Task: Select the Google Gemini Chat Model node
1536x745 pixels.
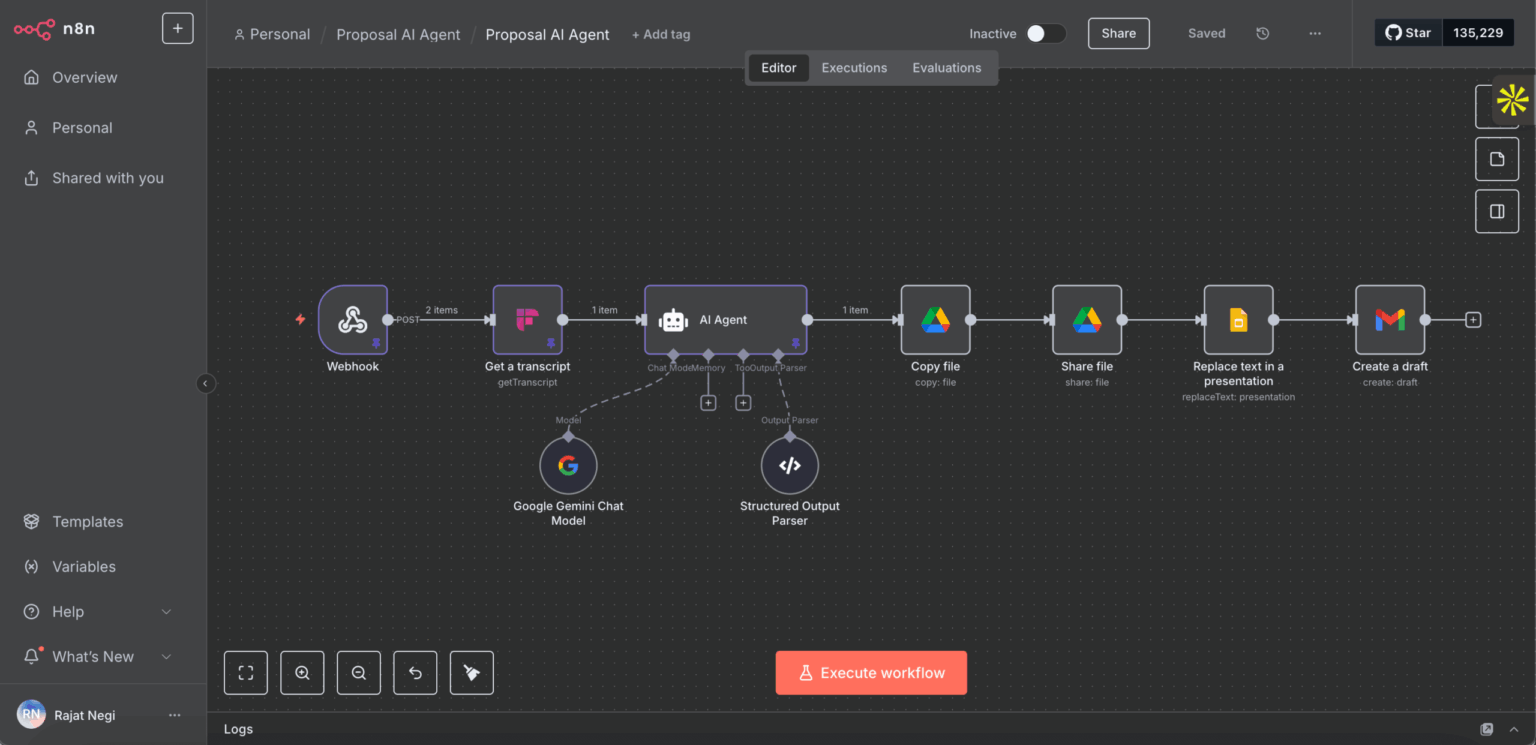Action: 568,466
